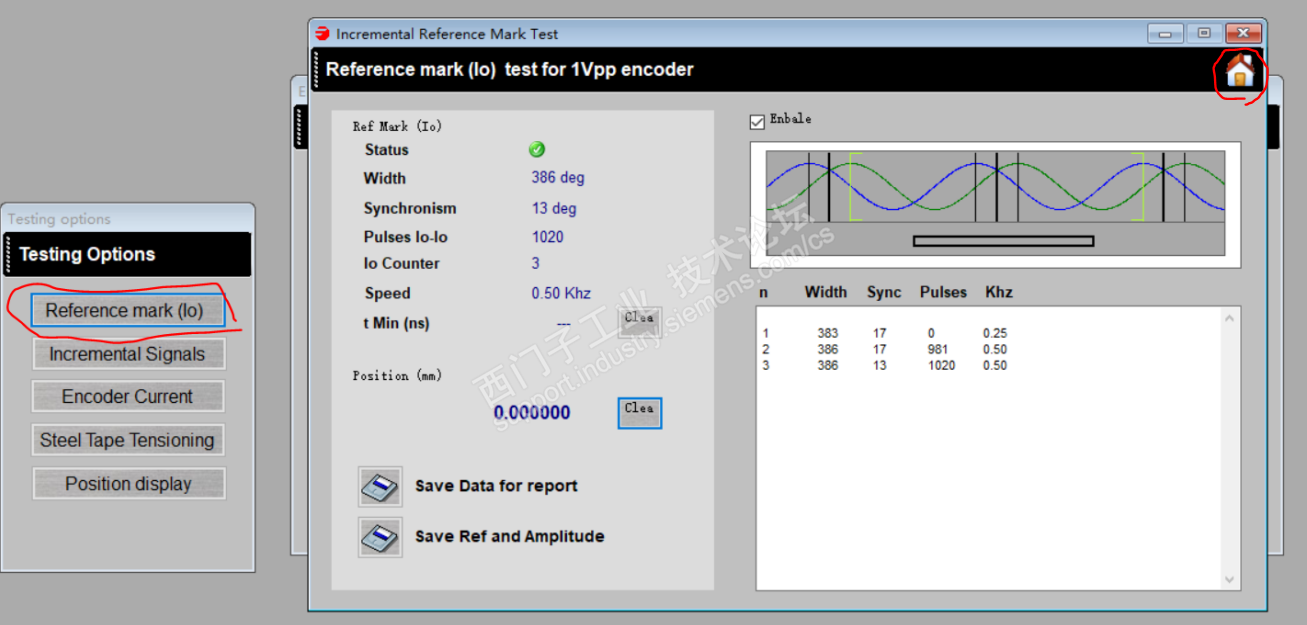Click the Sync column header
Viewport: 1307px width, 625px height.
tap(884, 292)
